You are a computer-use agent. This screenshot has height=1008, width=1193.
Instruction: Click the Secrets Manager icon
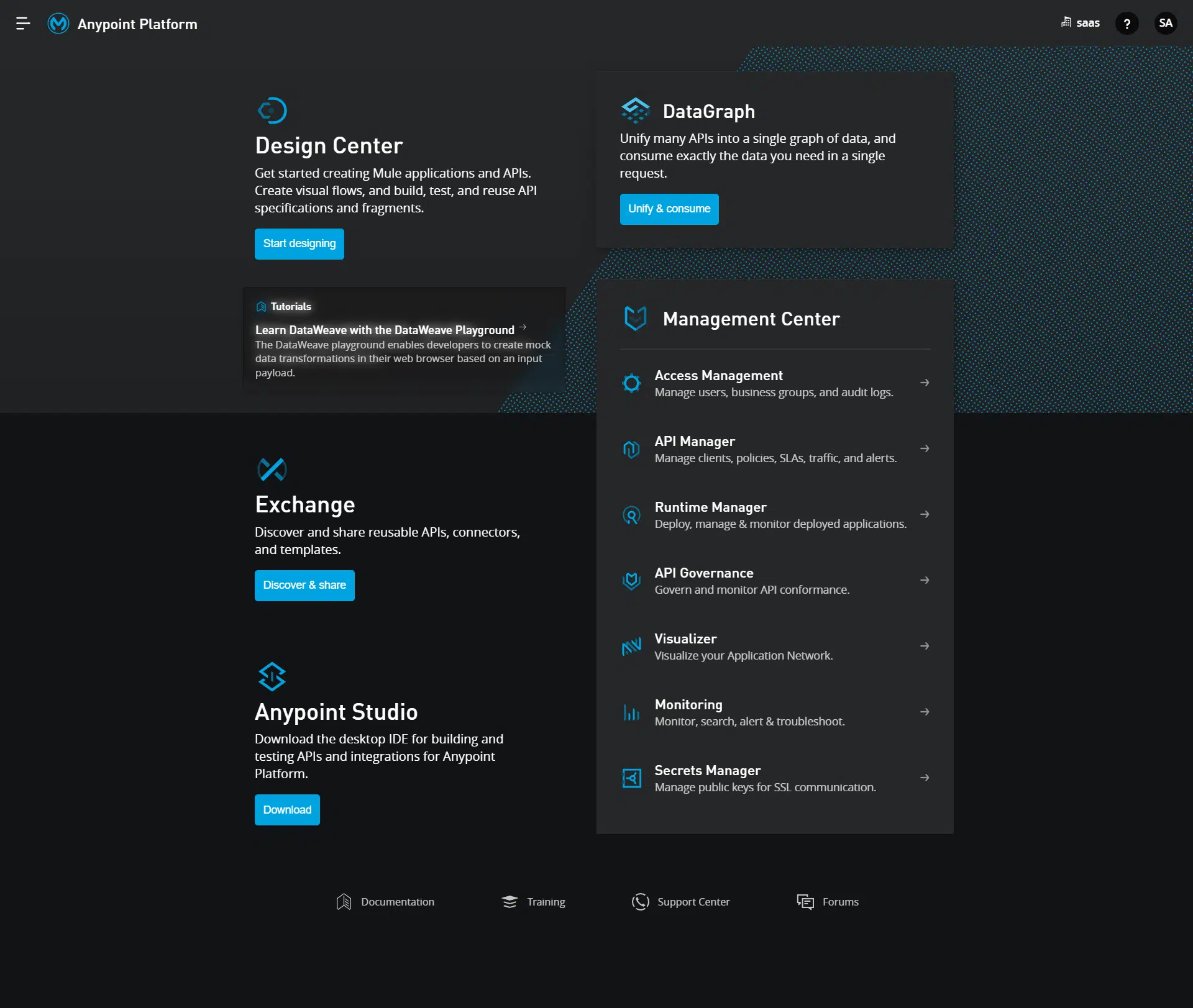point(631,778)
